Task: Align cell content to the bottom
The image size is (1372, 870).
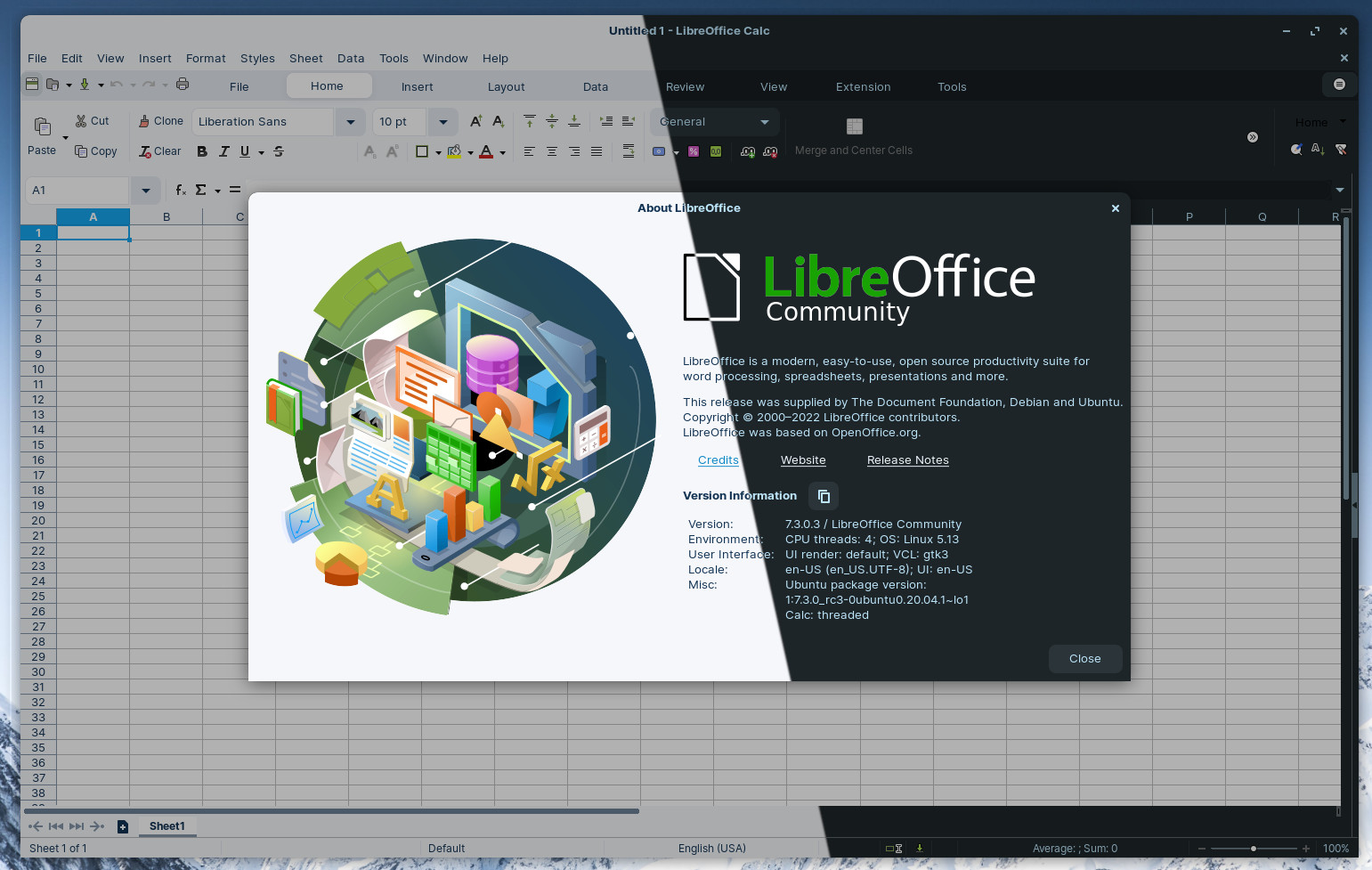Action: pyautogui.click(x=574, y=121)
